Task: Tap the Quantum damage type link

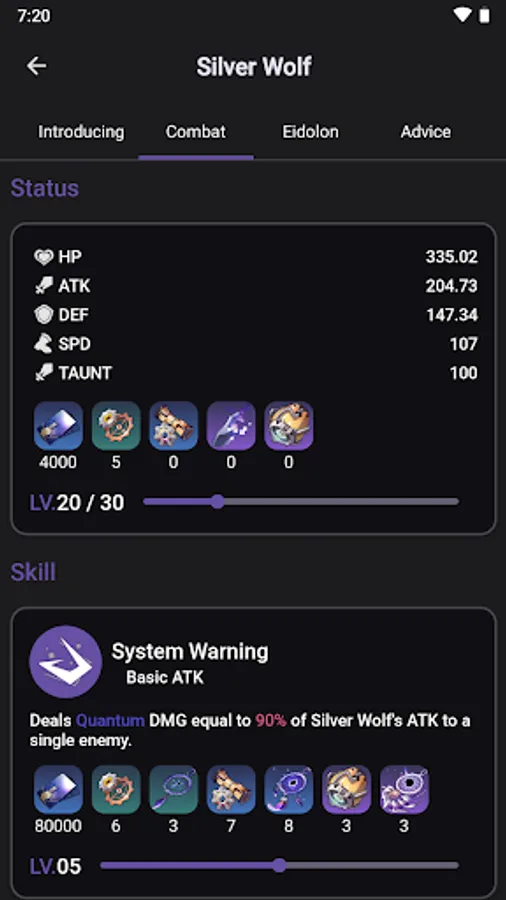Action: 110,720
